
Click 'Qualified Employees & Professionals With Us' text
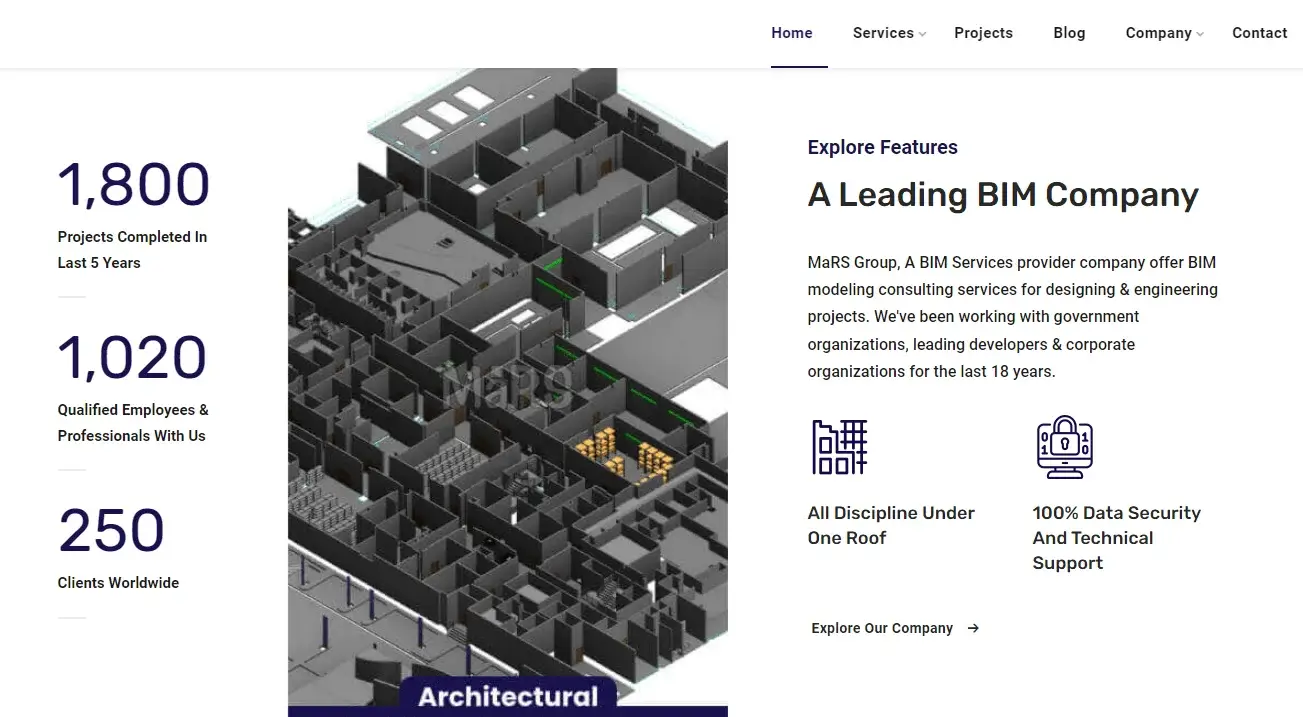133,423
